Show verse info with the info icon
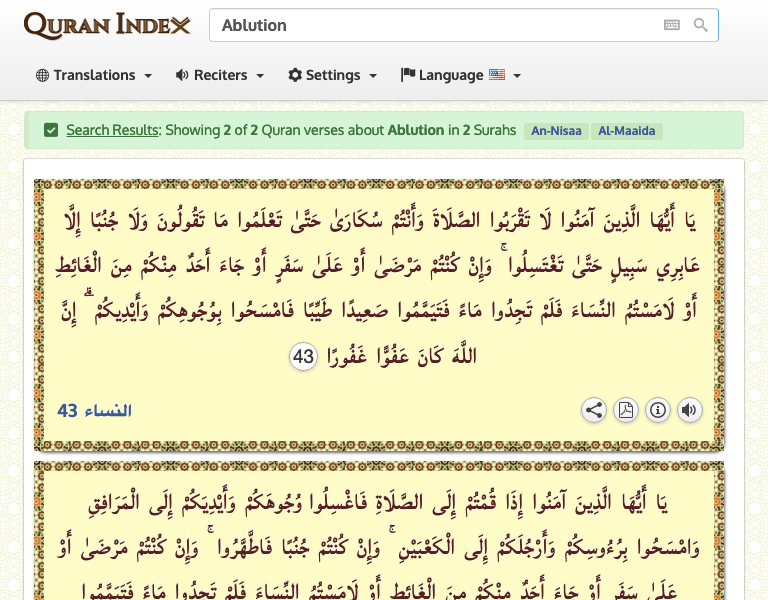This screenshot has height=600, width=768. 658,410
